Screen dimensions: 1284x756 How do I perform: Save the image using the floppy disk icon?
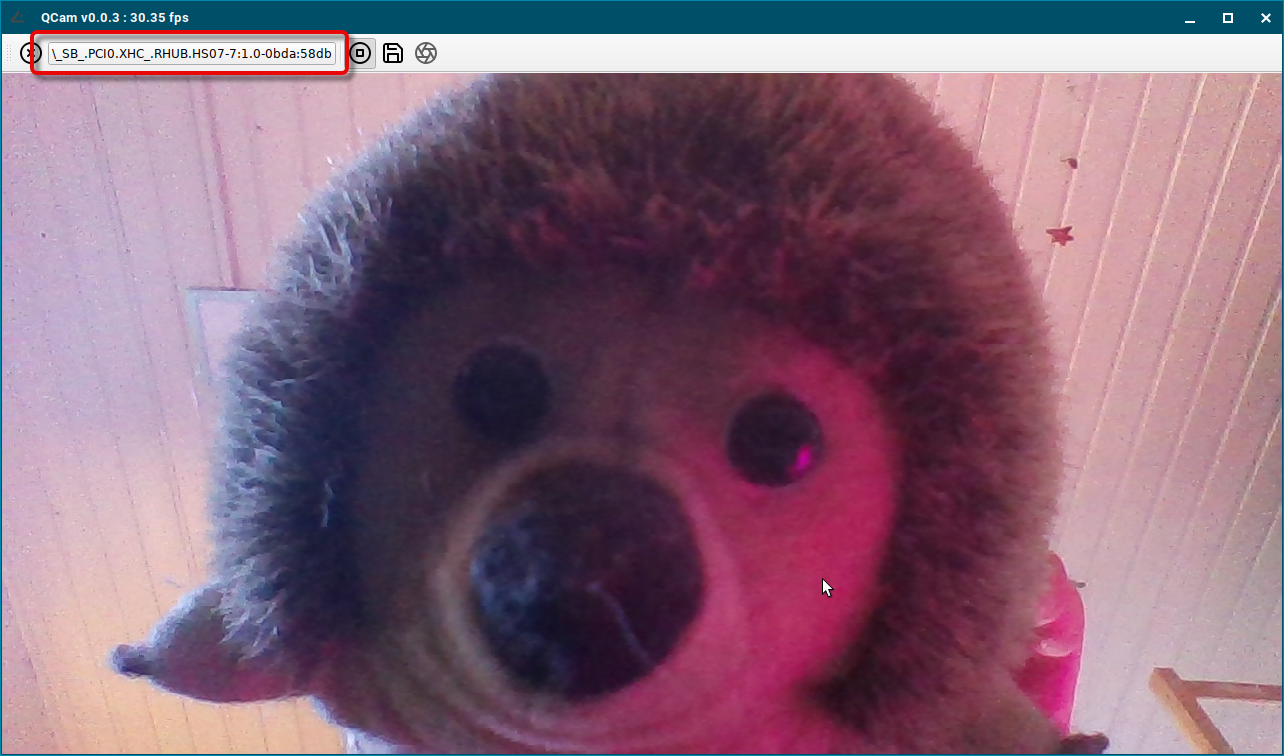[393, 53]
